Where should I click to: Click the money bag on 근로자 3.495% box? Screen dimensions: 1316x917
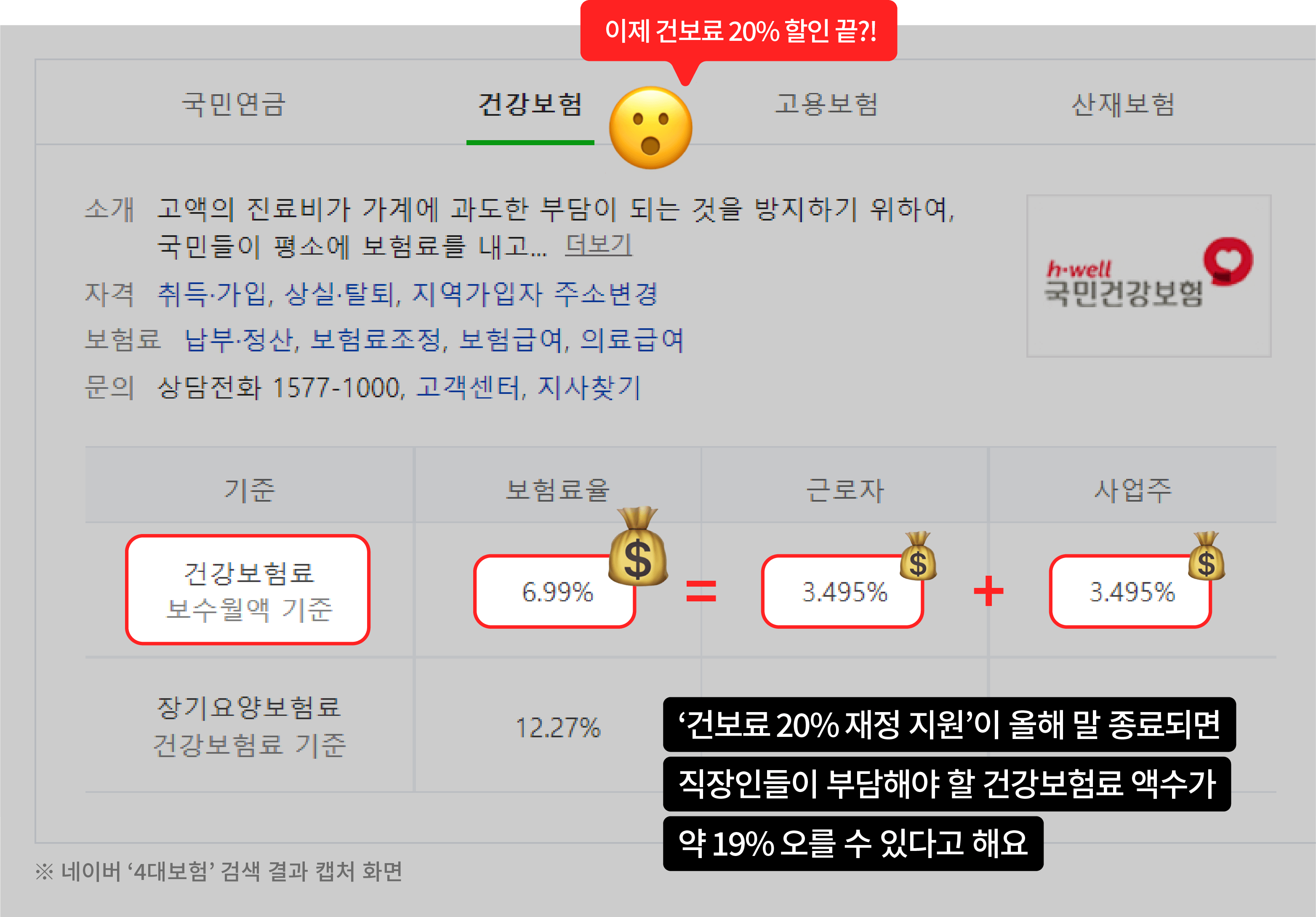[x=918, y=556]
